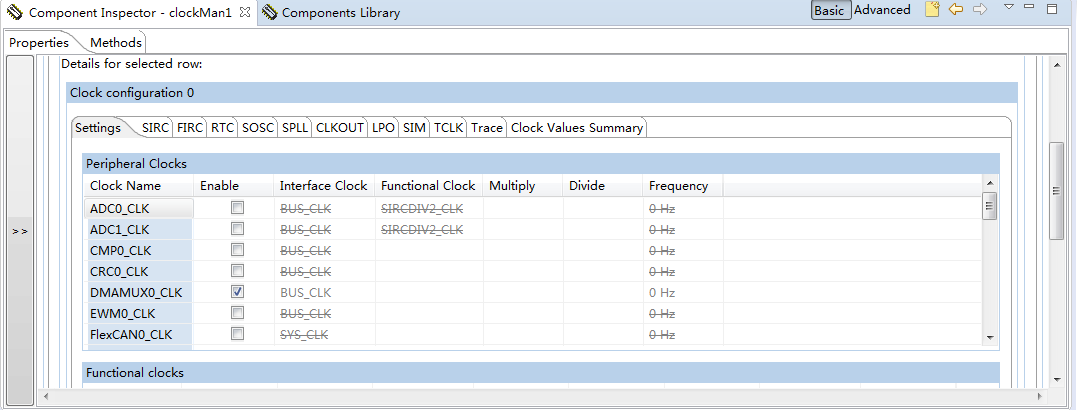Click the new configuration note icon
Screen dimensions: 1077x410
pyautogui.click(x=931, y=10)
